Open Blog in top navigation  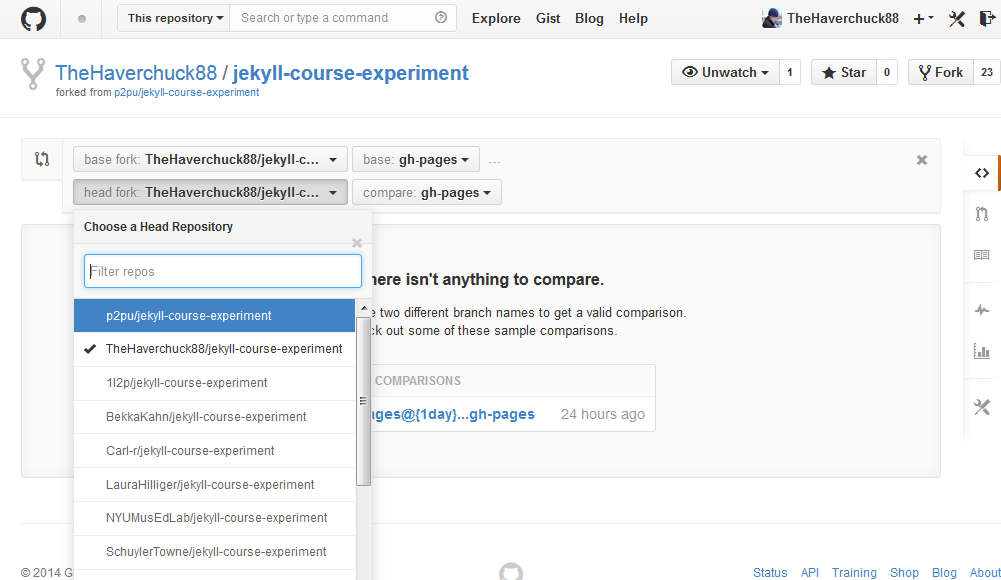[589, 19]
